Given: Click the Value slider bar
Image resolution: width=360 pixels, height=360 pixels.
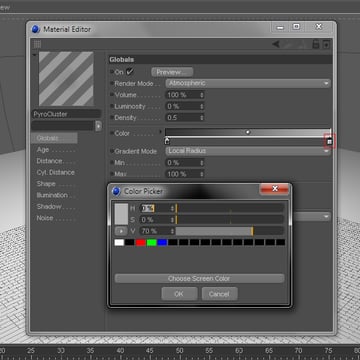Looking at the screenshot, I should pos(230,231).
